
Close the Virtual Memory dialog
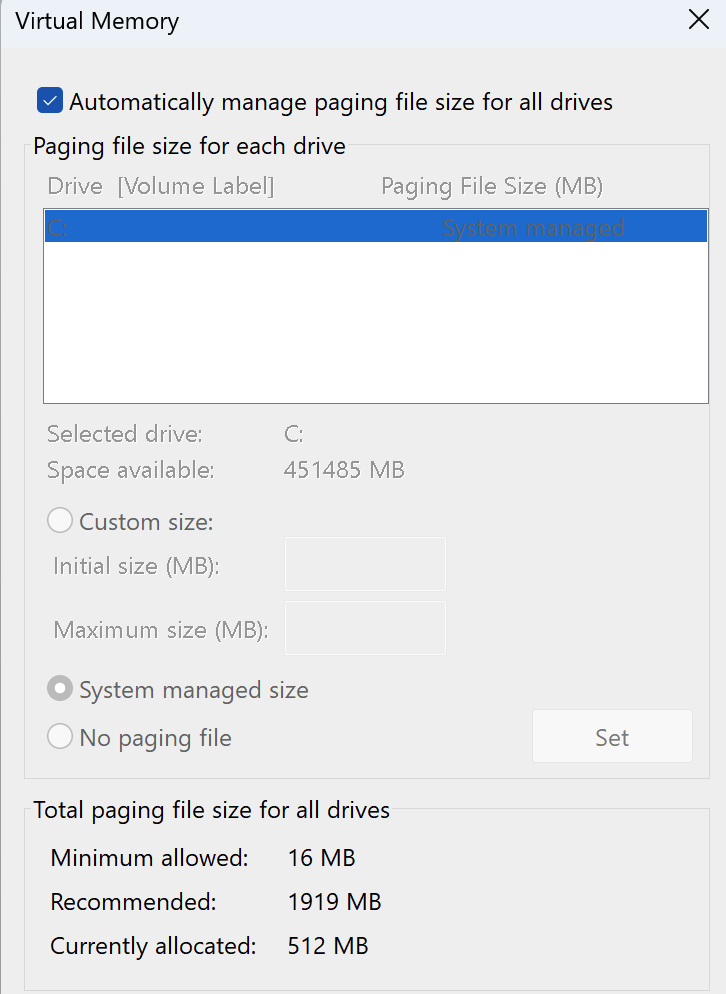(698, 21)
